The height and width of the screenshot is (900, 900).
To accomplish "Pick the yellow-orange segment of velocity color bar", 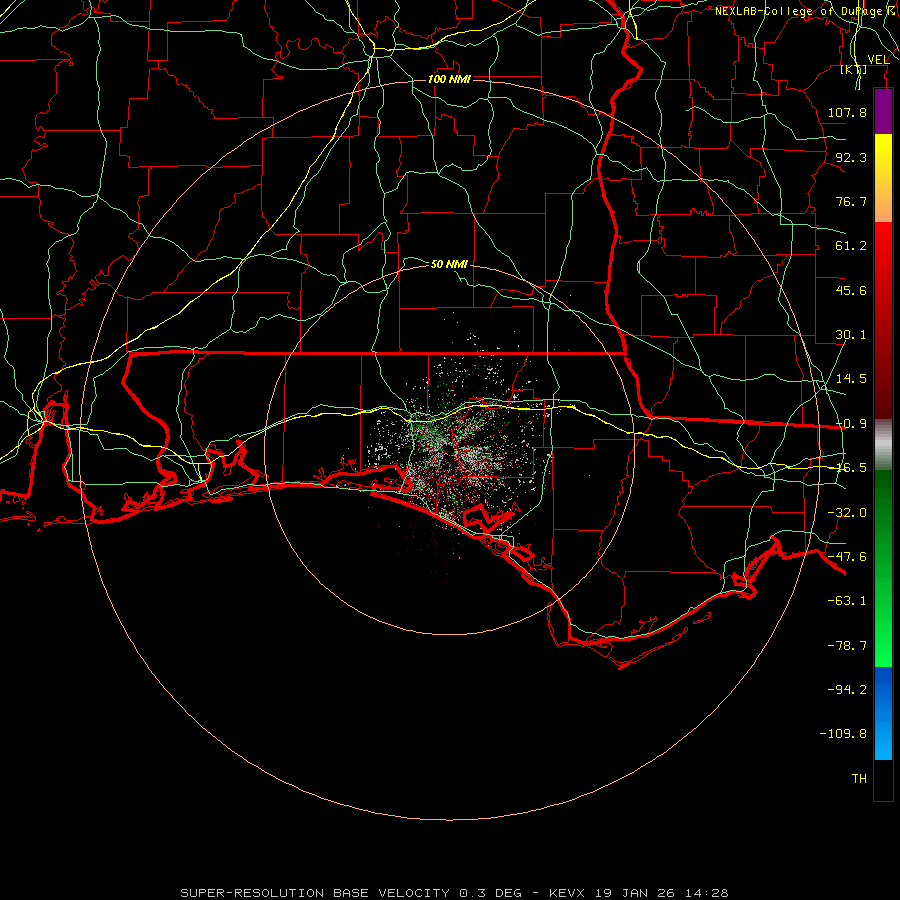I will 883,178.
